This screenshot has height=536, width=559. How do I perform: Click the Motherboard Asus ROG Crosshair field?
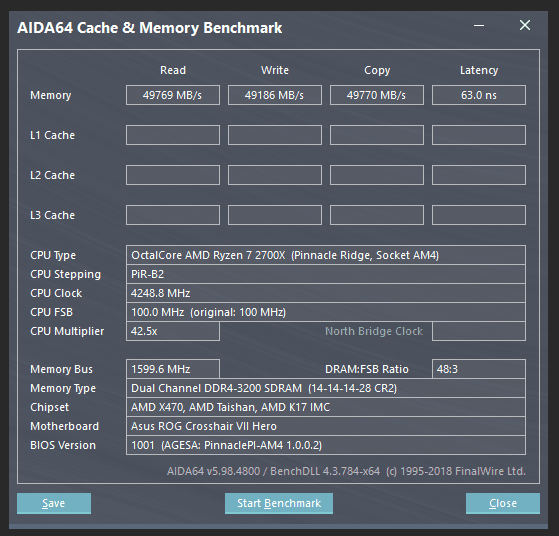click(x=326, y=426)
